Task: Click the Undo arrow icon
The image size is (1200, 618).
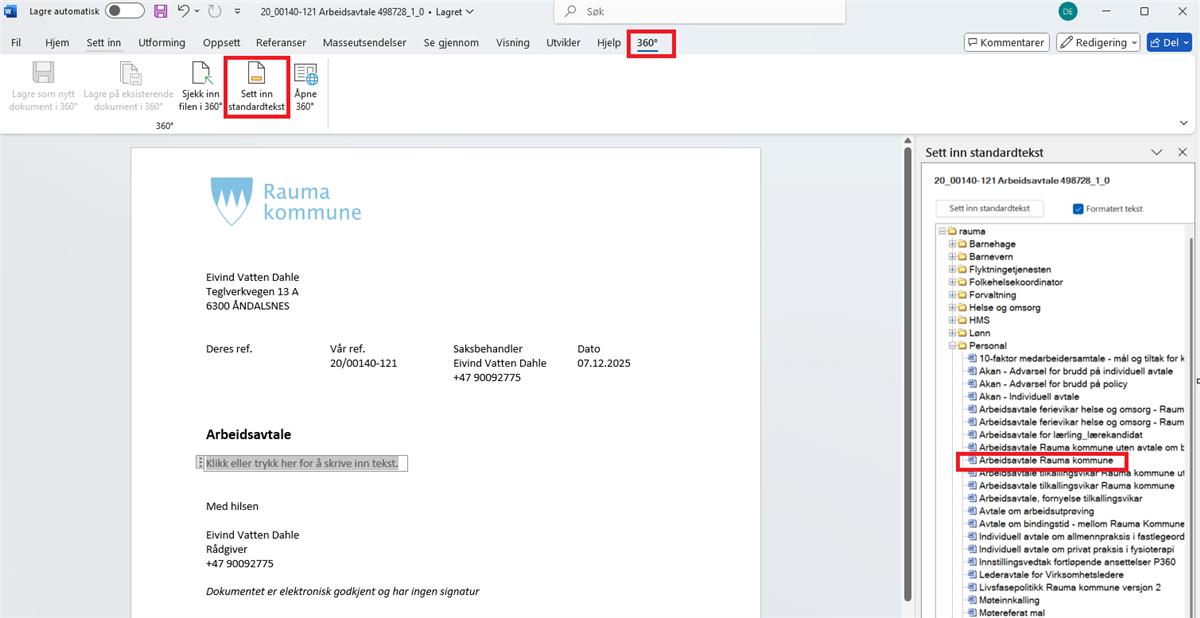Action: pyautogui.click(x=184, y=11)
